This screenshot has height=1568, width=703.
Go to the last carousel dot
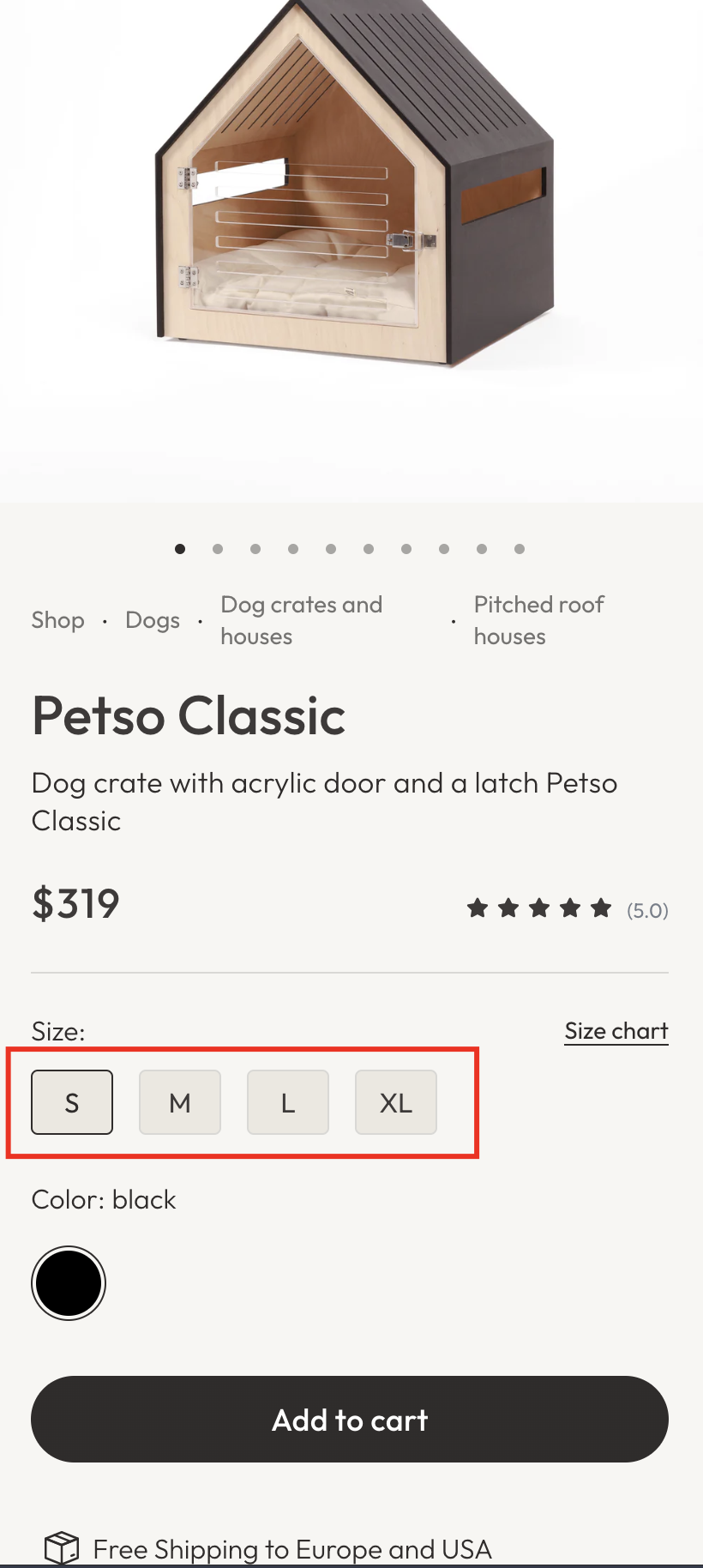pos(520,549)
